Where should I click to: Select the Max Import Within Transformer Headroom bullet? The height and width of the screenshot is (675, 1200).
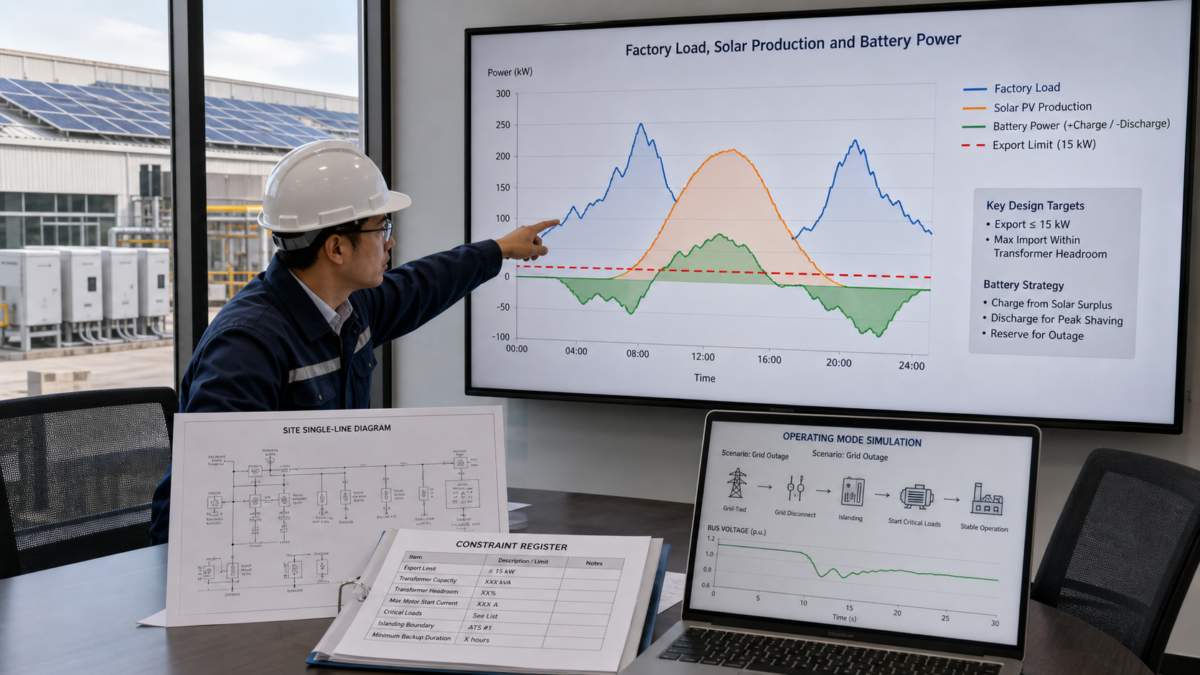point(1046,247)
